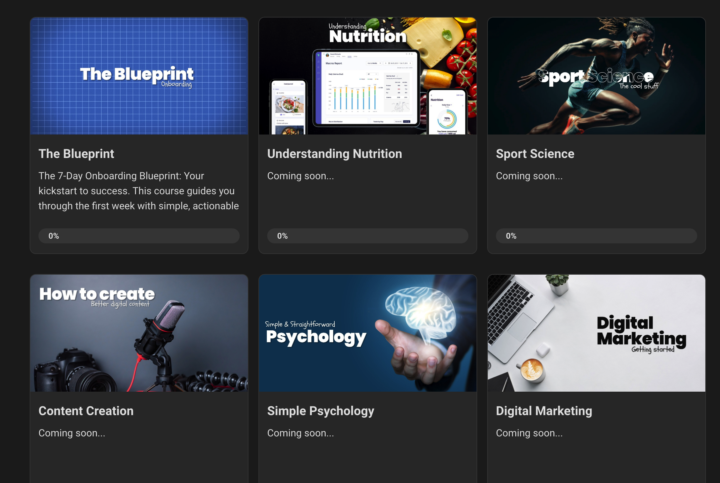Click the Psychology brain cover image
720x483 pixels.
coord(368,333)
